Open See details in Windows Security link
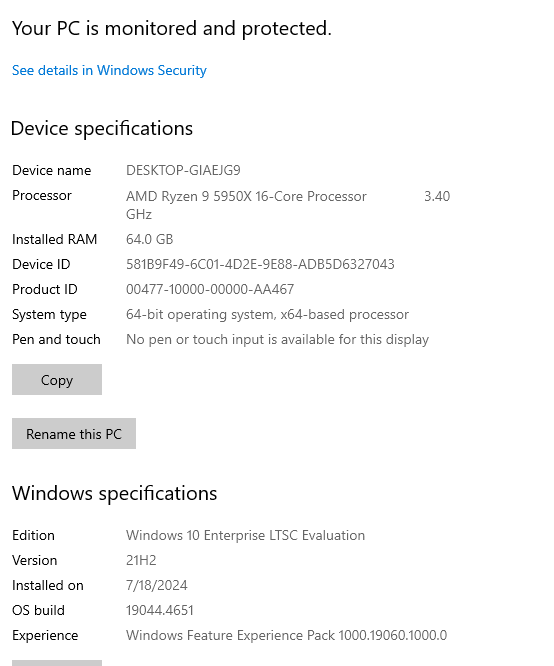 [x=109, y=70]
